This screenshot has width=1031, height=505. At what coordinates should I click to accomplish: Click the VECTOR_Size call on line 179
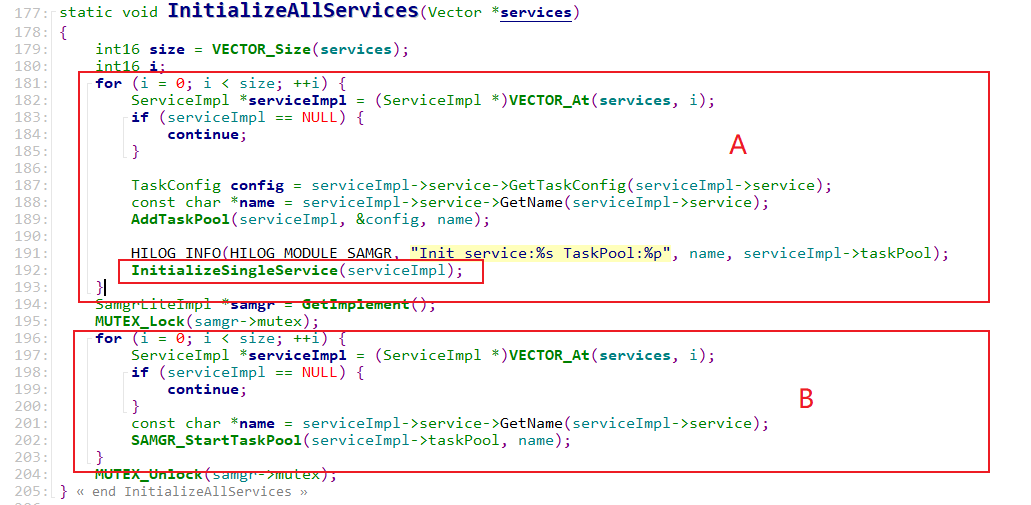260,49
